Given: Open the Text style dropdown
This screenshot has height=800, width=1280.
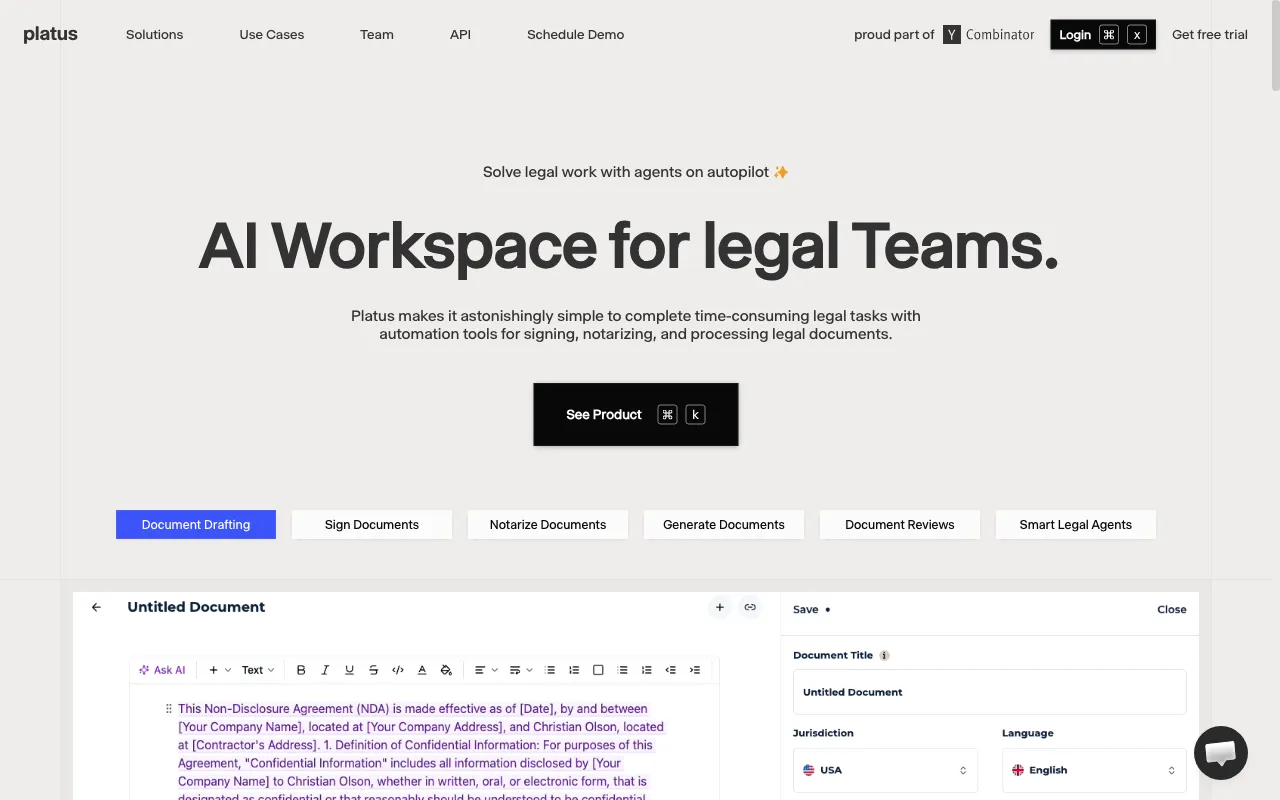Looking at the screenshot, I should click(258, 670).
